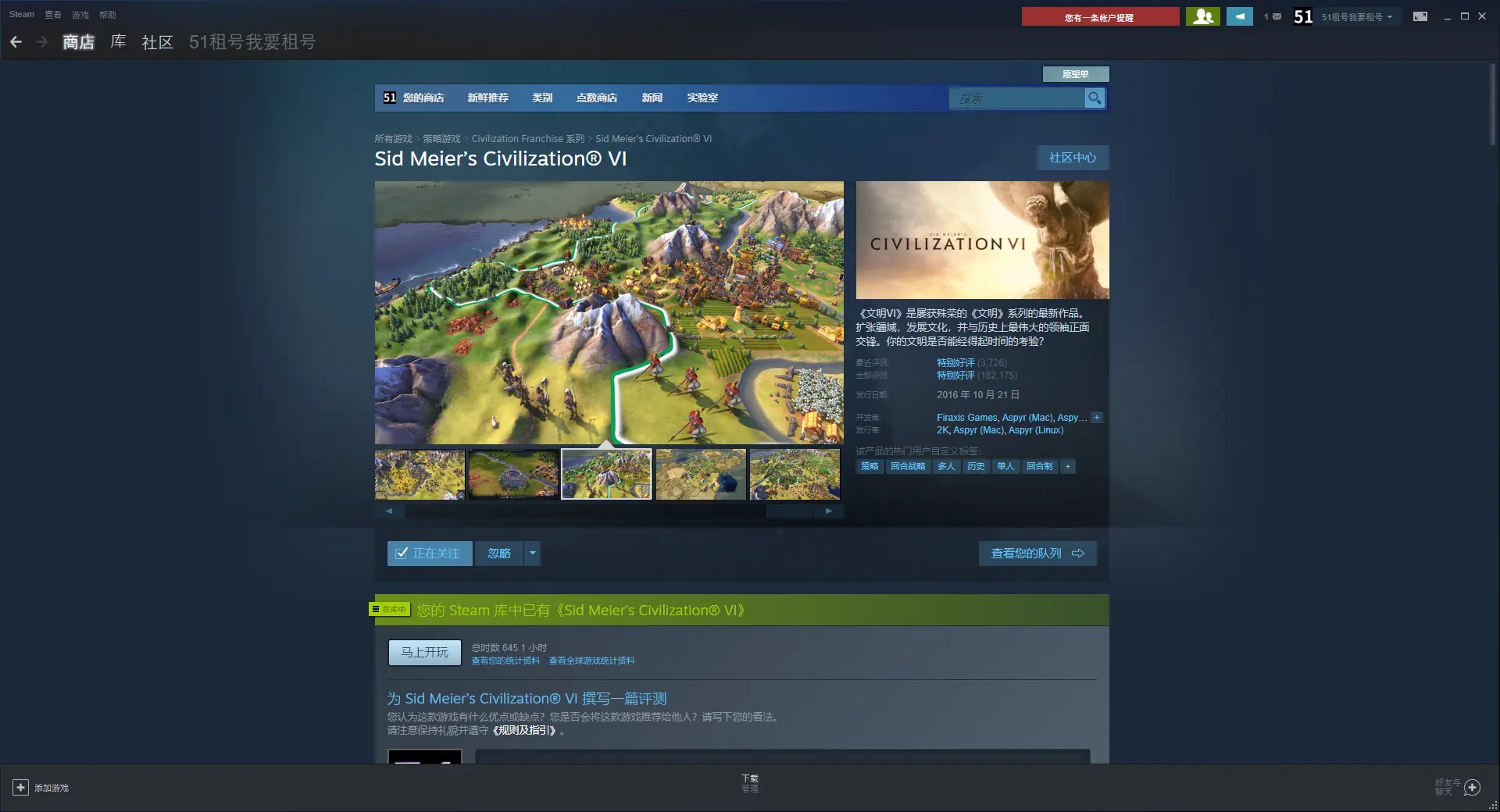
Task: Click the red account alert banner
Action: click(1100, 16)
